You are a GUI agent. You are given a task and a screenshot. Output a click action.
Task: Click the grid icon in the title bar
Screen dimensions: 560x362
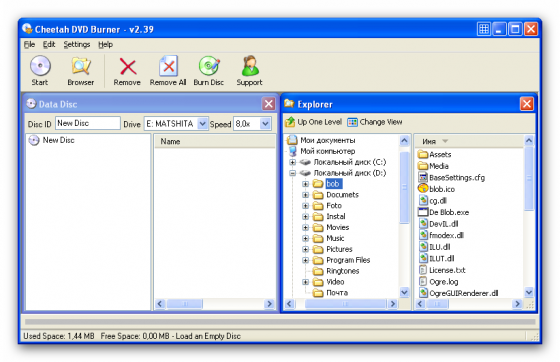coord(484,29)
